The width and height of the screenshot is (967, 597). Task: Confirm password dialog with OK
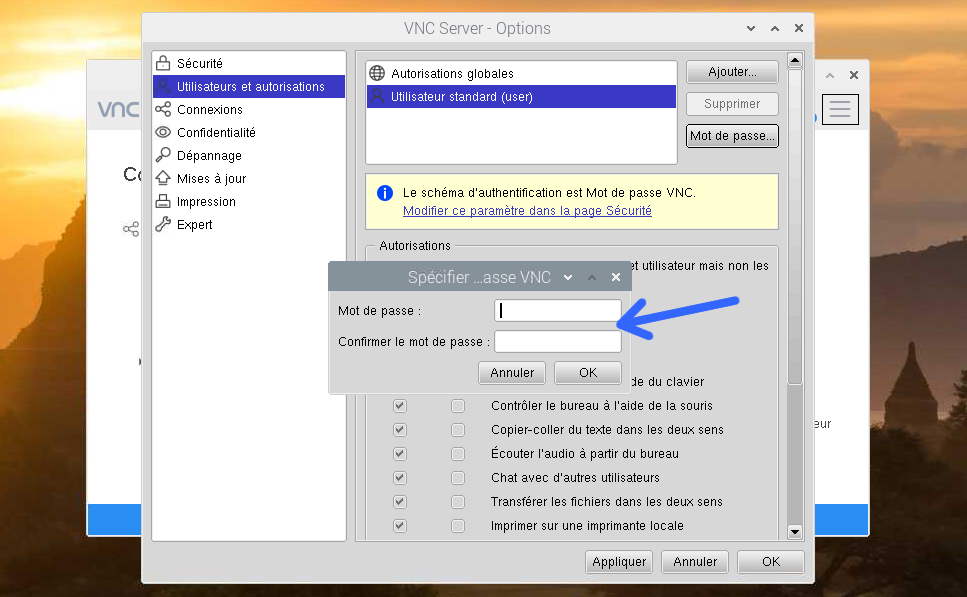pyautogui.click(x=588, y=373)
